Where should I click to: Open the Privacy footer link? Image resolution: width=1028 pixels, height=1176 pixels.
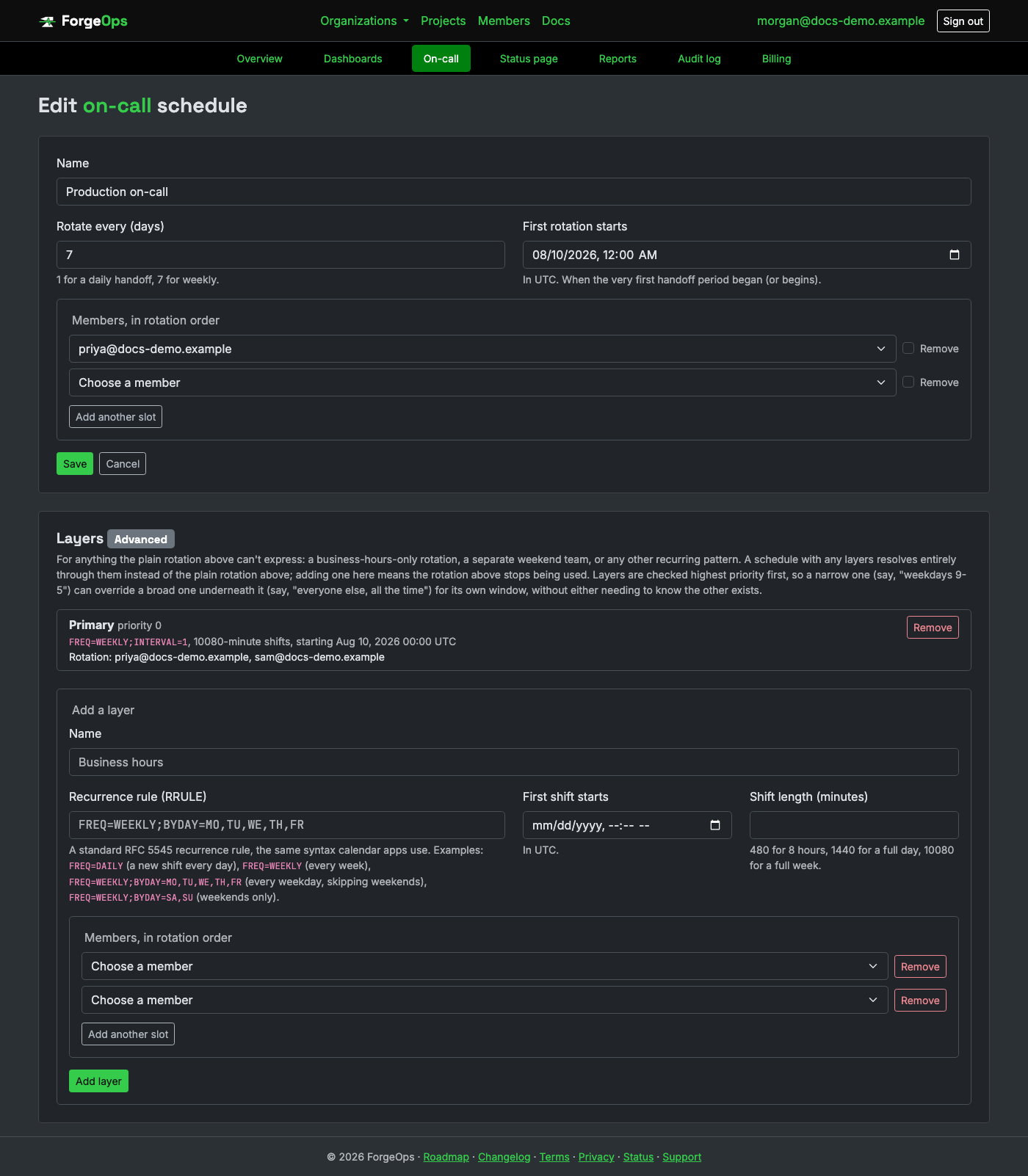tap(596, 1157)
